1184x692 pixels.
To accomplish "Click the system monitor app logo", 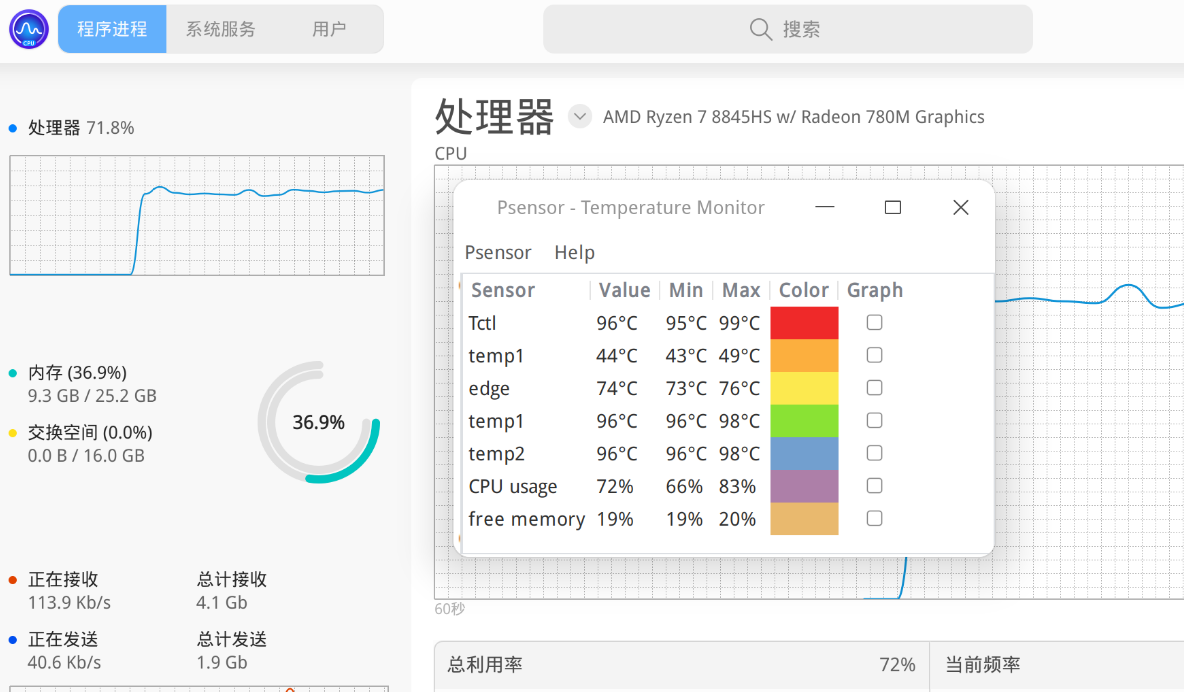I will point(29,29).
